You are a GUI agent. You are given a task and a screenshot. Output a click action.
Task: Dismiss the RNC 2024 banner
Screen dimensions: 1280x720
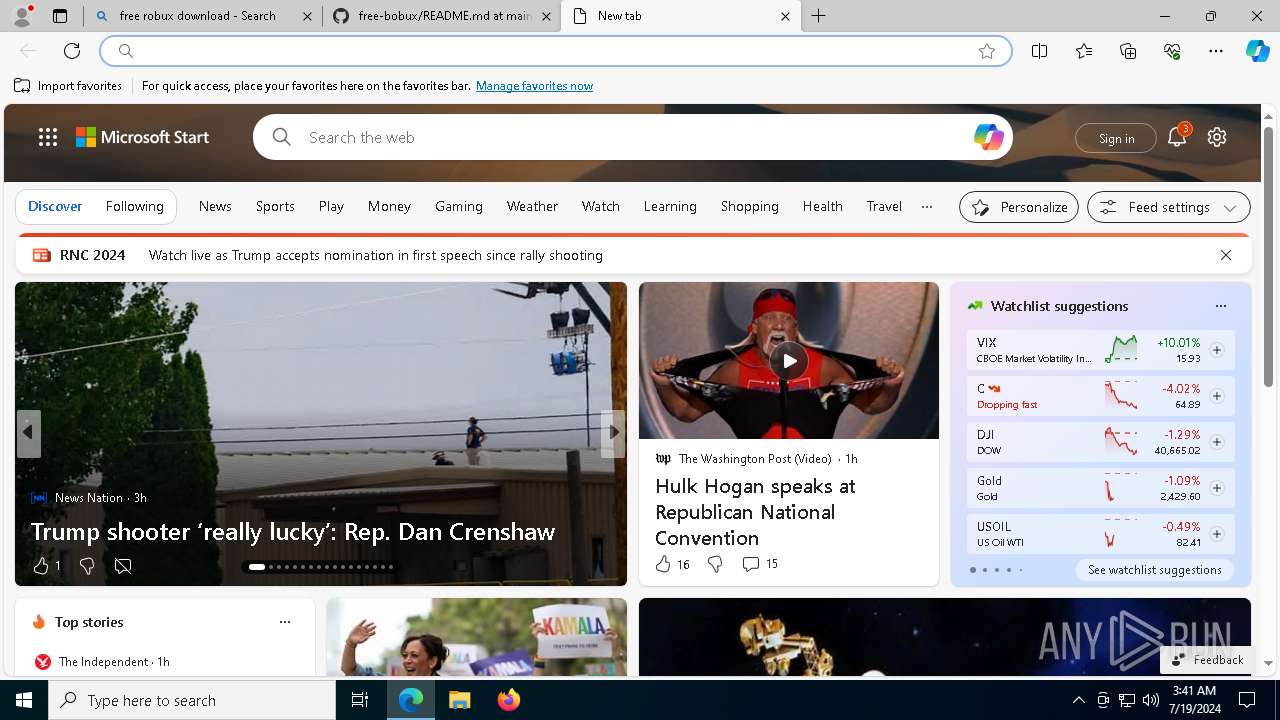point(1226,255)
